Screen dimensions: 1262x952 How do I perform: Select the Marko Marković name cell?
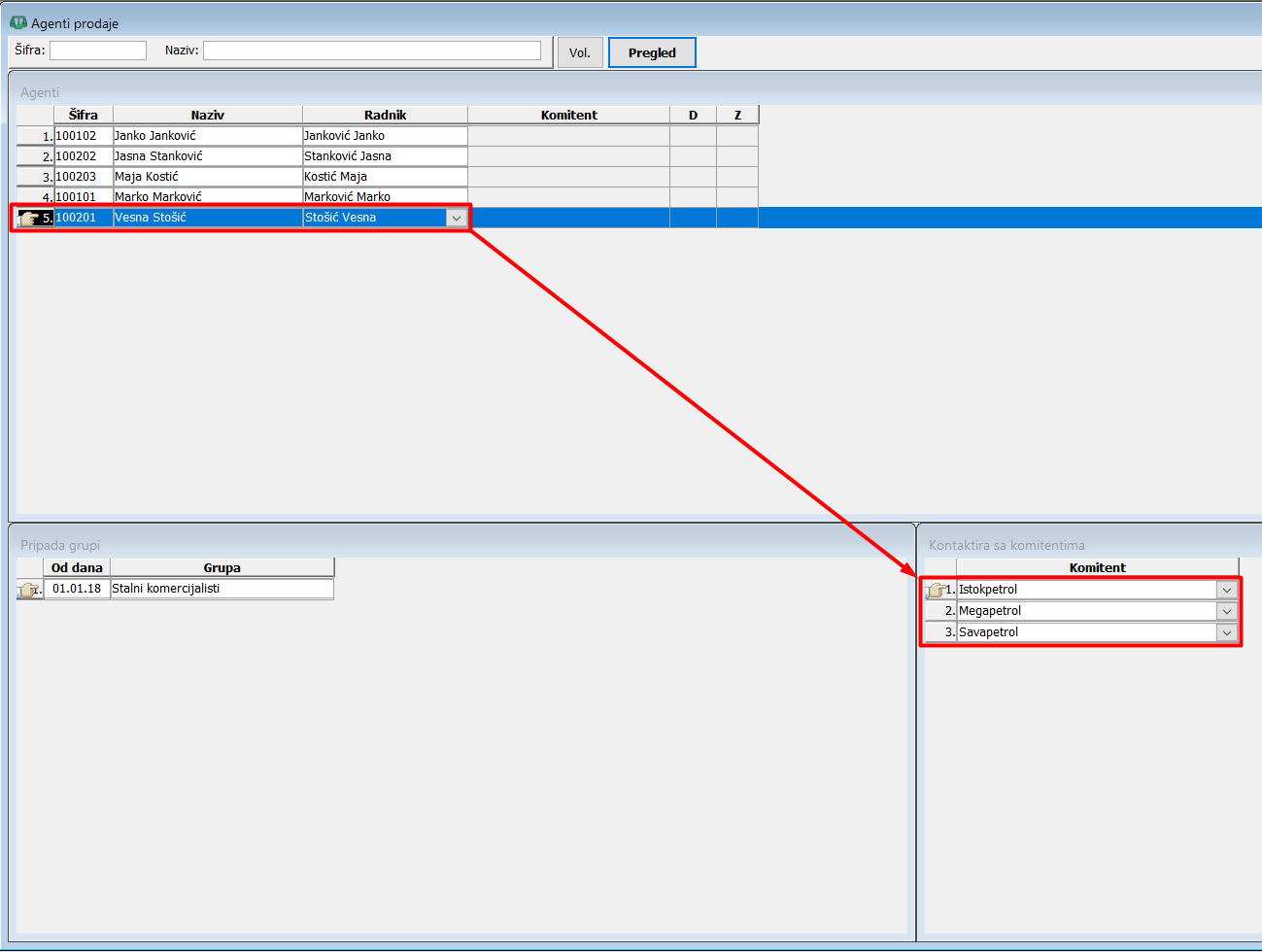(208, 197)
